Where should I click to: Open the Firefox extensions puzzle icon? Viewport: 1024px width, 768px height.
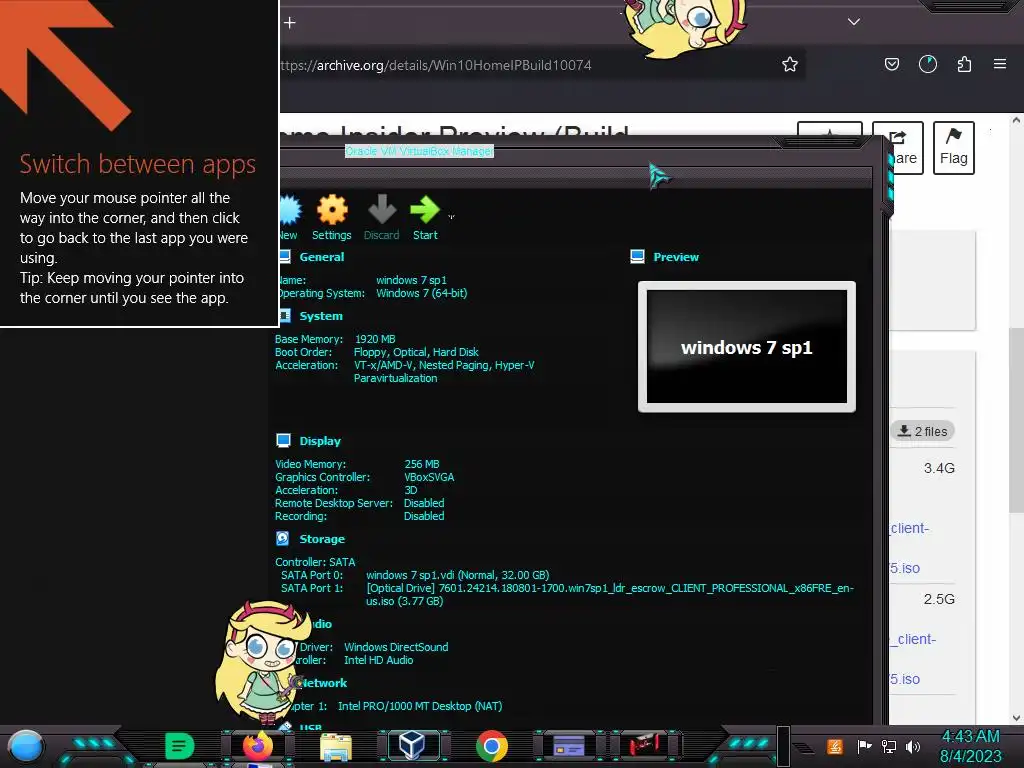pyautogui.click(x=964, y=64)
